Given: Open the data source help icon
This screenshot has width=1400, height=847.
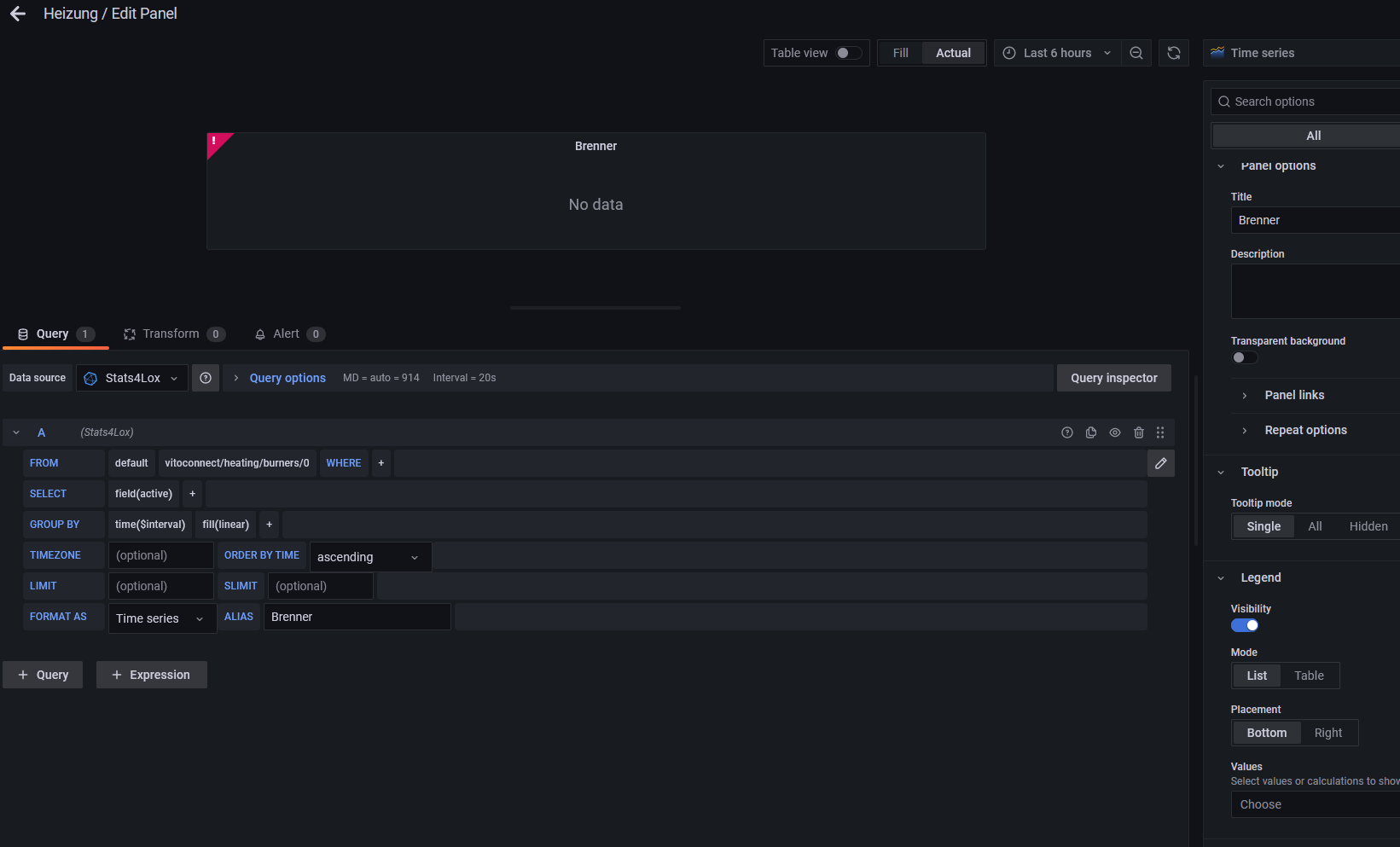Looking at the screenshot, I should (206, 378).
